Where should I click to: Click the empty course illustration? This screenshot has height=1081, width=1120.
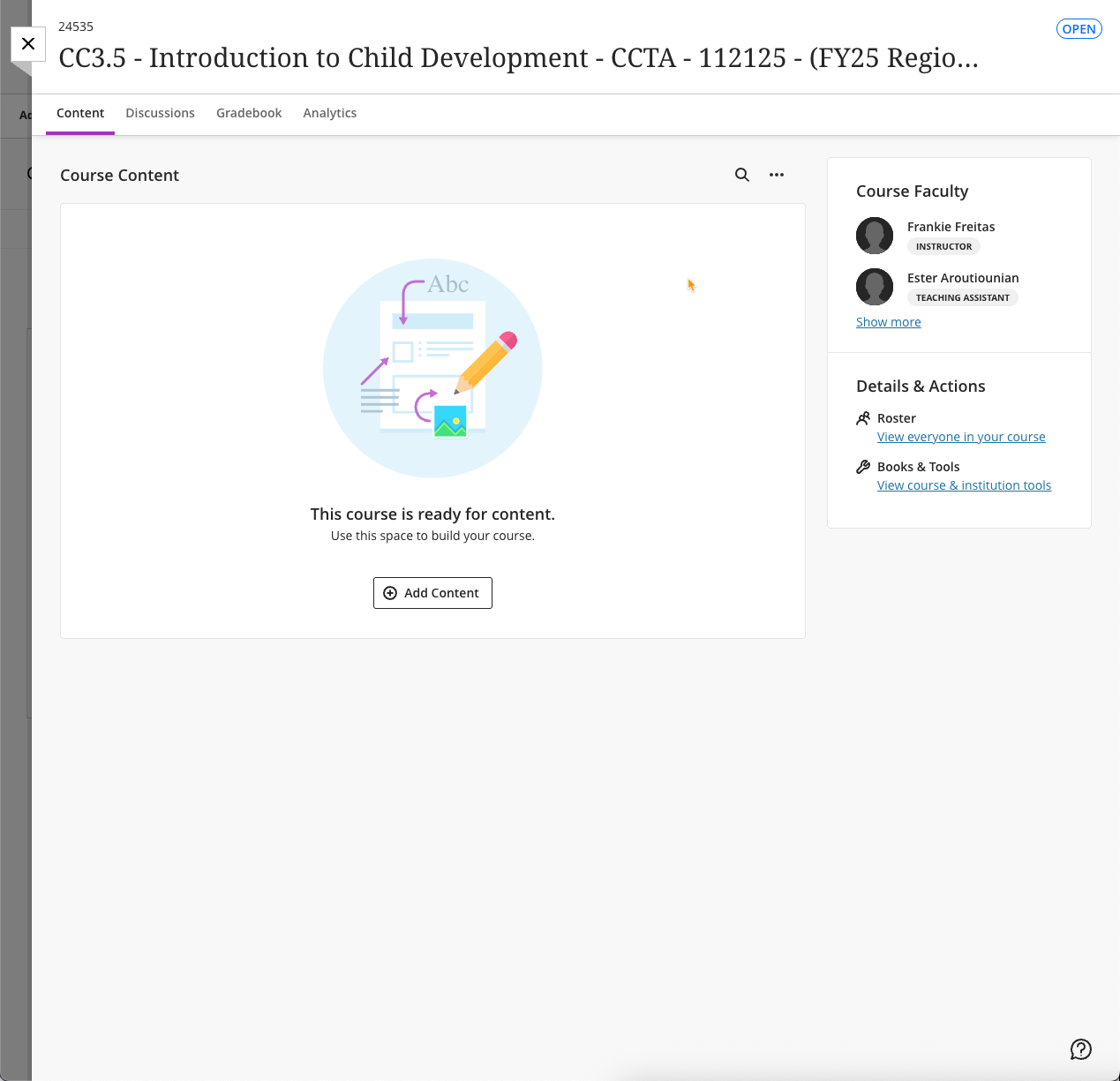[x=432, y=368]
